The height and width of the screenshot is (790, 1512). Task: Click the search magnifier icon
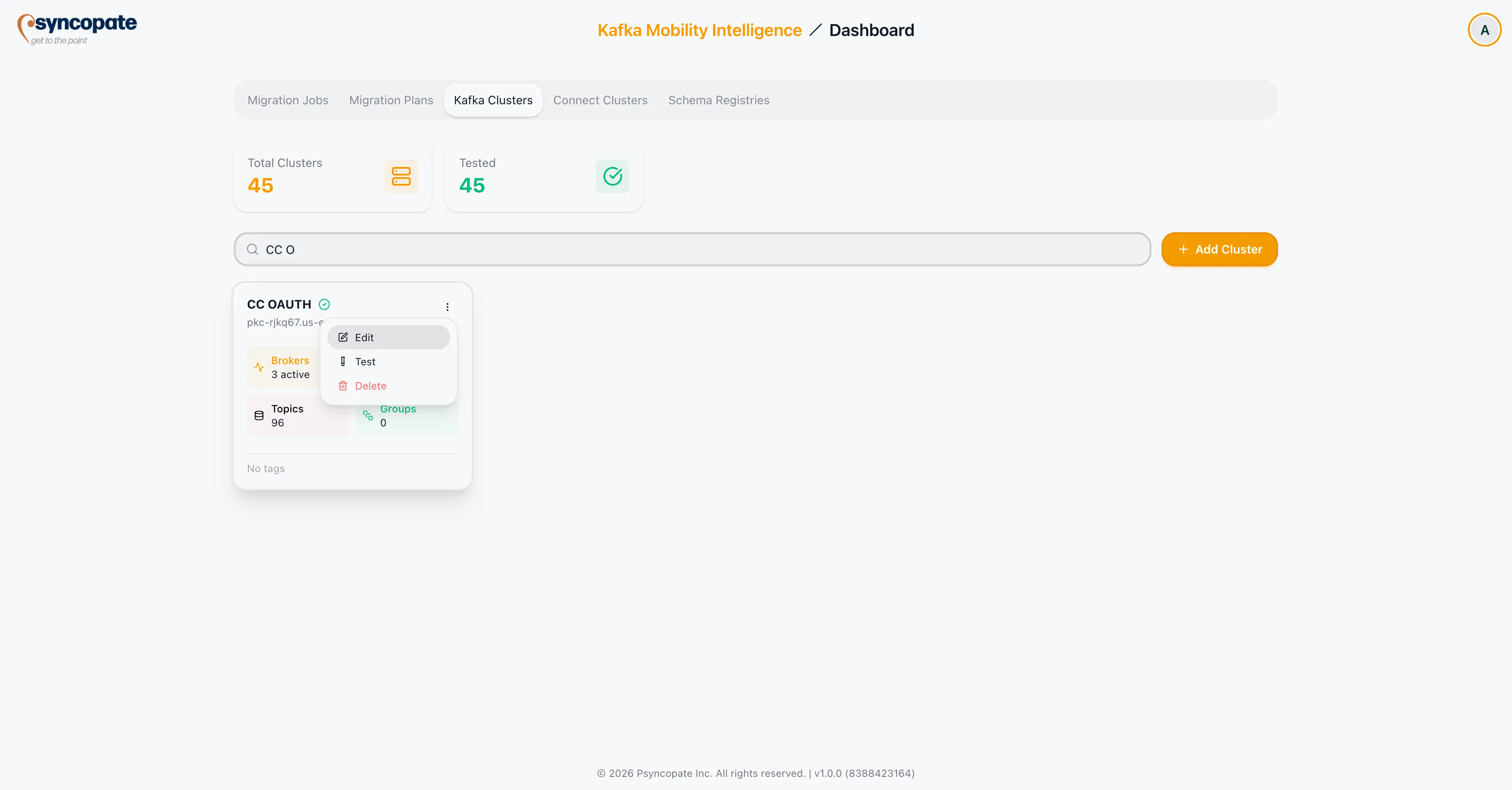253,249
